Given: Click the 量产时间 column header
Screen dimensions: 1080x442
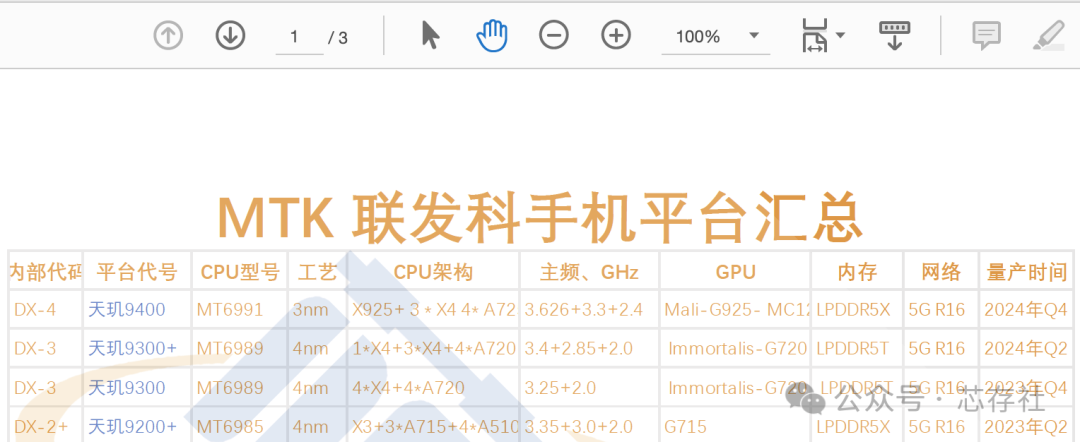Looking at the screenshot, I should pos(1026,272).
